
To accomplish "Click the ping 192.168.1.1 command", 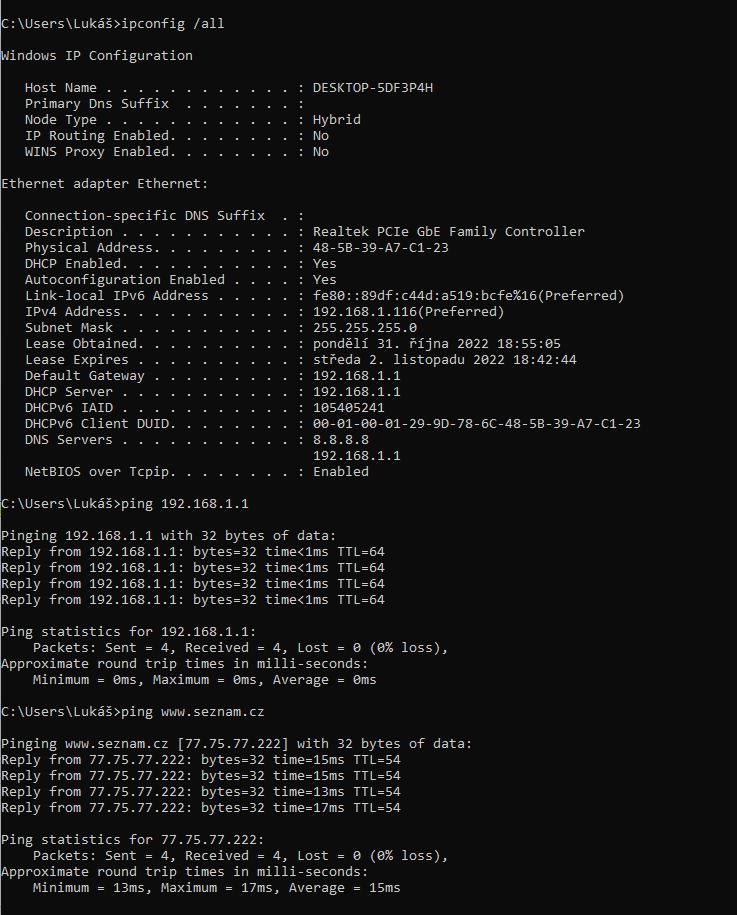I will point(184,503).
